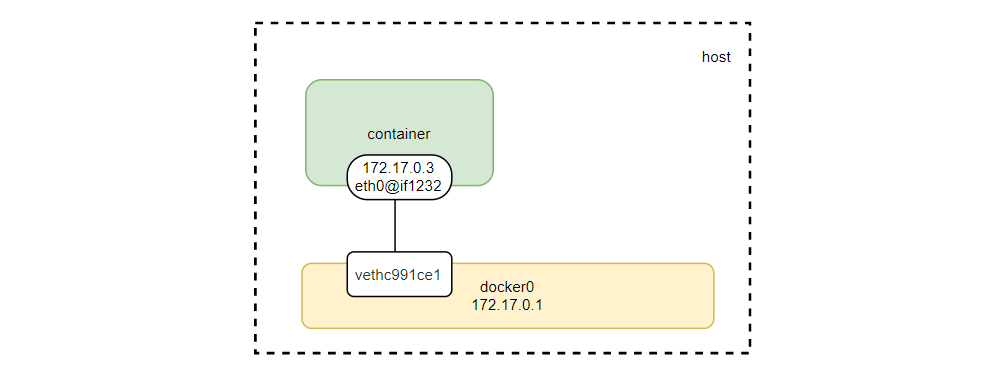Image resolution: width=1007 pixels, height=368 pixels.
Task: Select the white vethc991ce1 box outline
Action: pos(399,274)
